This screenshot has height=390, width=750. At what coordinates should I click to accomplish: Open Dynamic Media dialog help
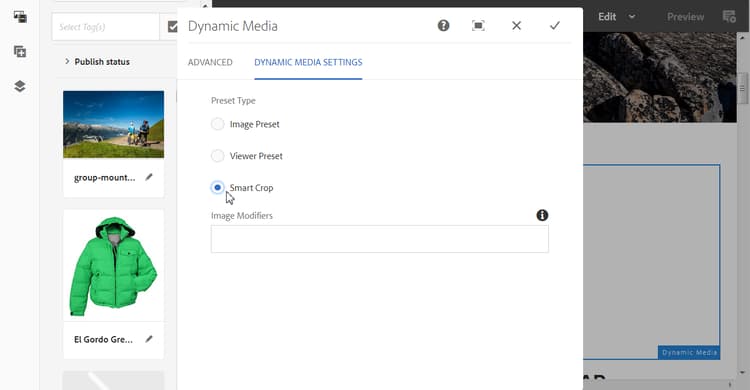click(x=443, y=25)
